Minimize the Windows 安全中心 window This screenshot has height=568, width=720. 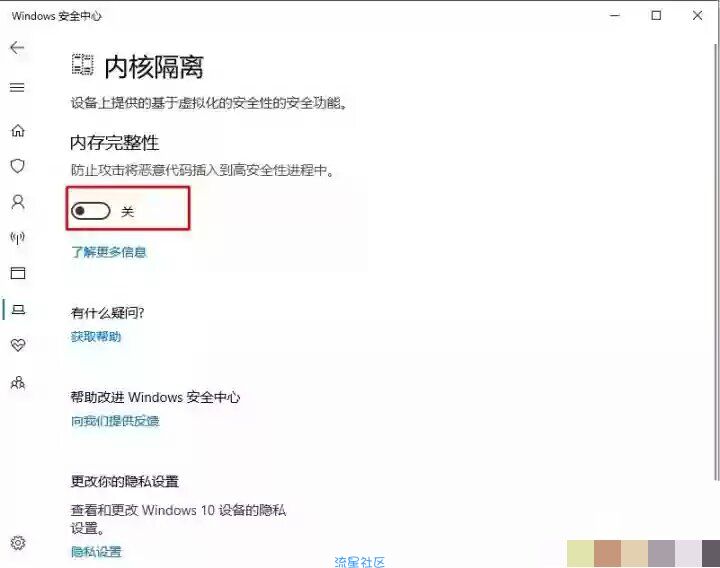pos(615,16)
